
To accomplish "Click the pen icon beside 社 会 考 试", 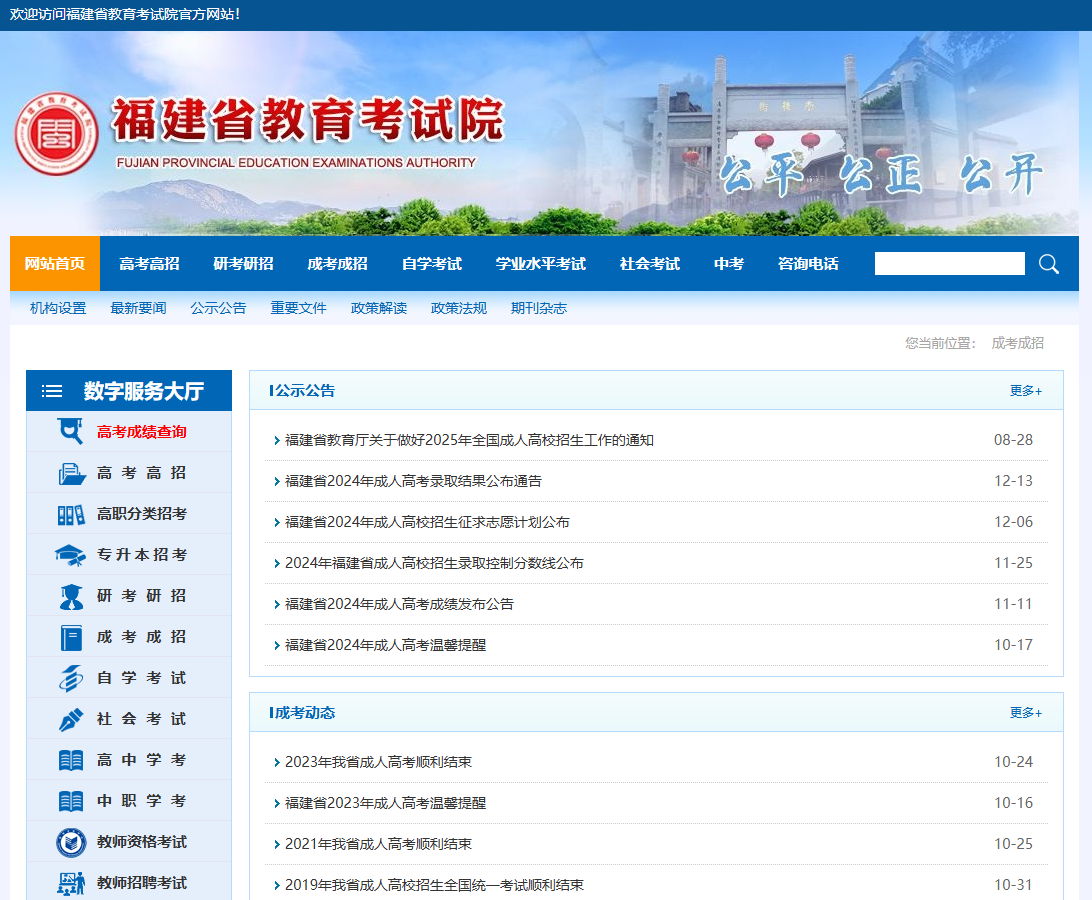I will (71, 720).
